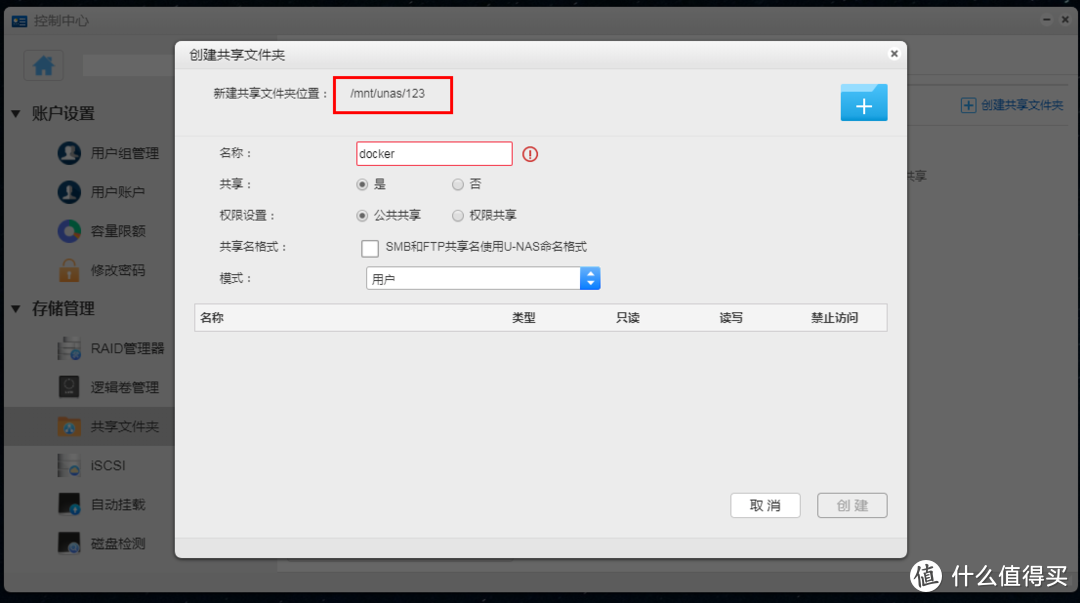The image size is (1080, 603).
Task: Click the 读写 column header
Action: pyautogui.click(x=731, y=318)
